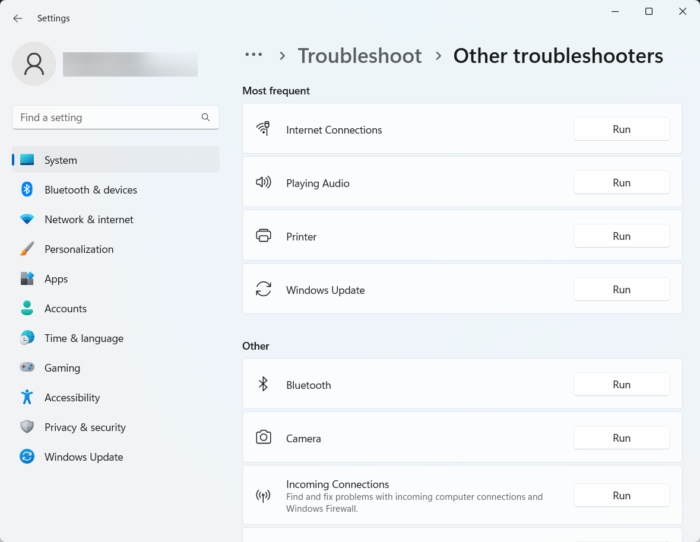Viewport: 700px width, 542px height.
Task: Run the Playing Audio troubleshooter
Action: [621, 183]
